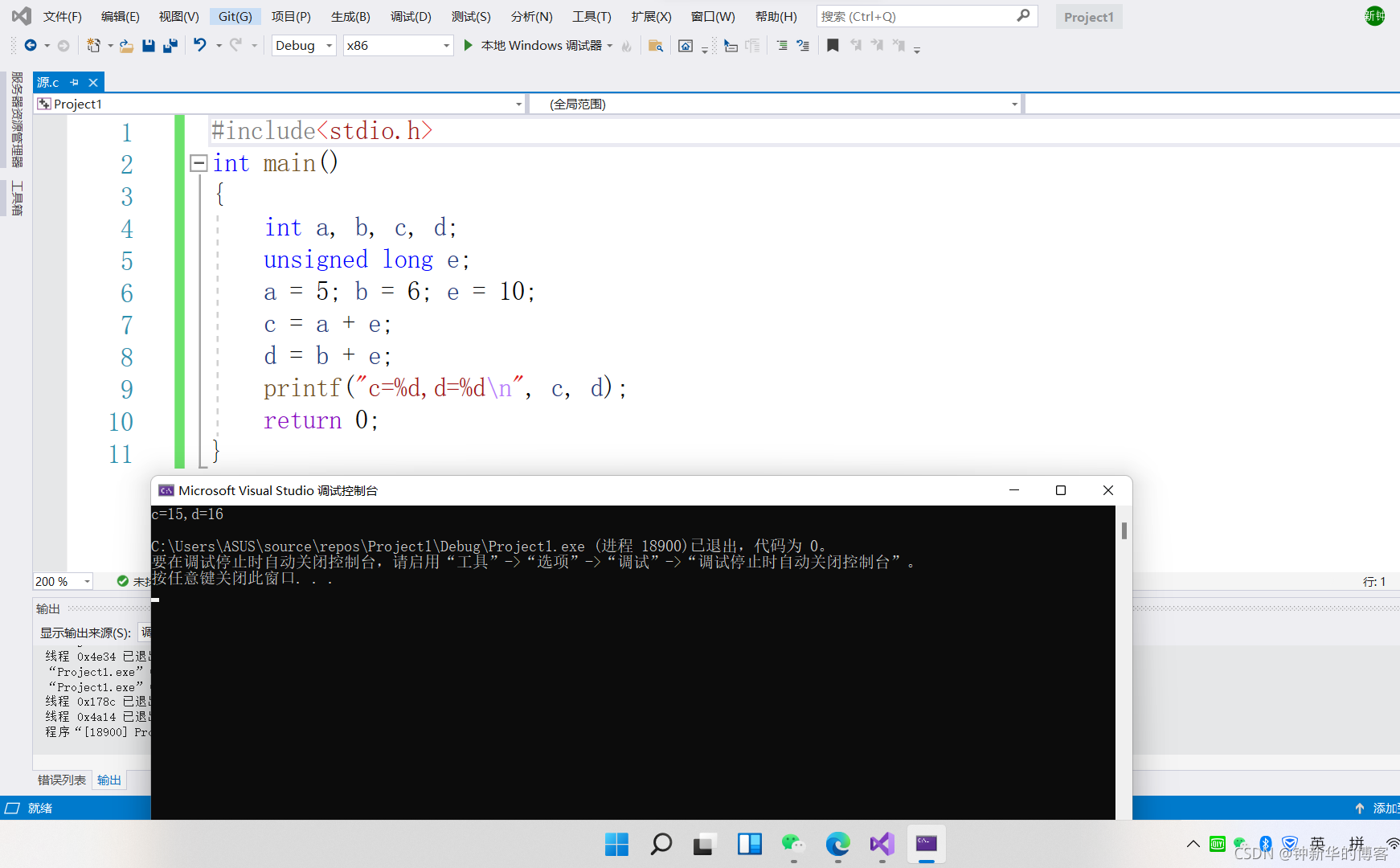Click the comment out selected lines icon
Image resolution: width=1400 pixels, height=868 pixels.
click(781, 46)
